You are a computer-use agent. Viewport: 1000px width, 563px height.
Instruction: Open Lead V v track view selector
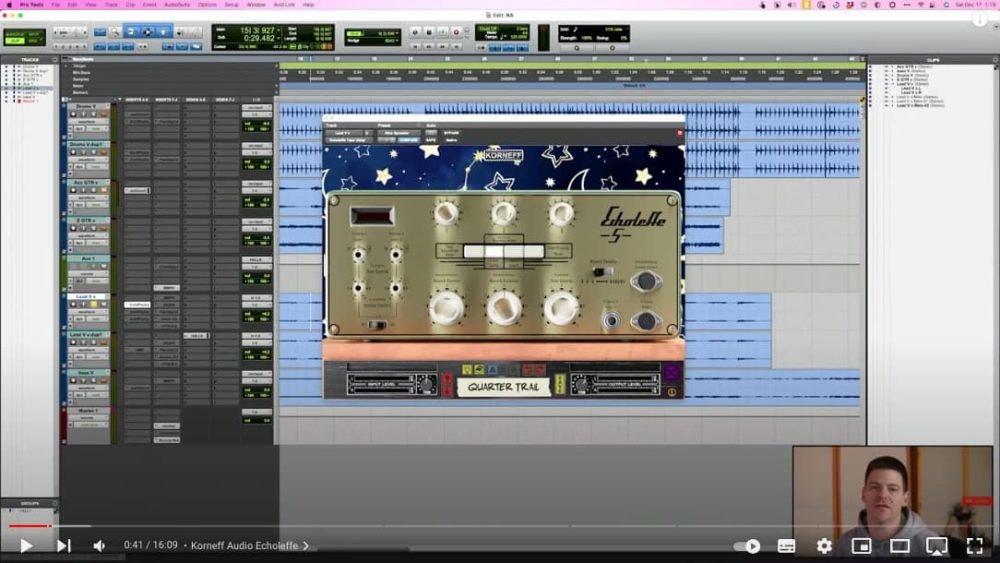(x=87, y=312)
